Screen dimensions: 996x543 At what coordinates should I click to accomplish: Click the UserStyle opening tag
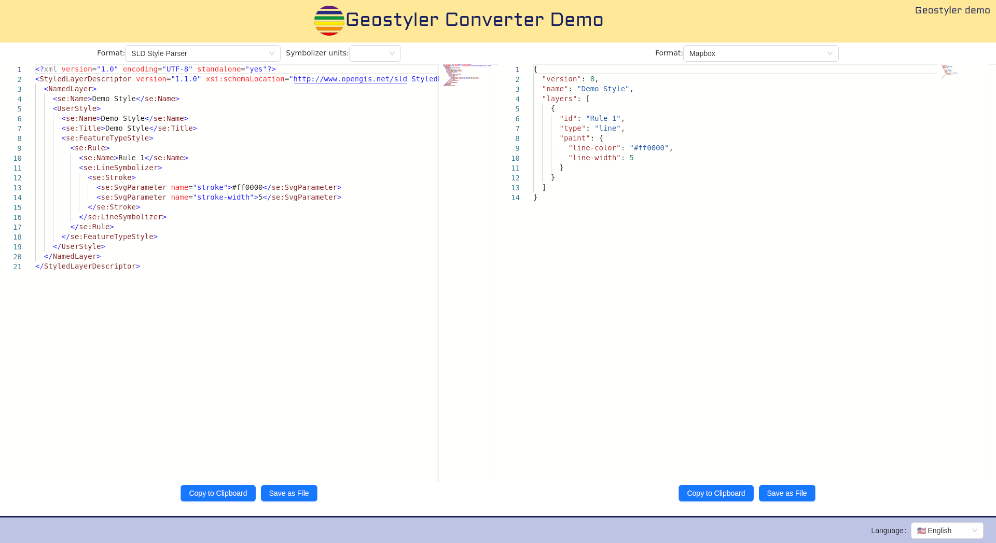(77, 109)
